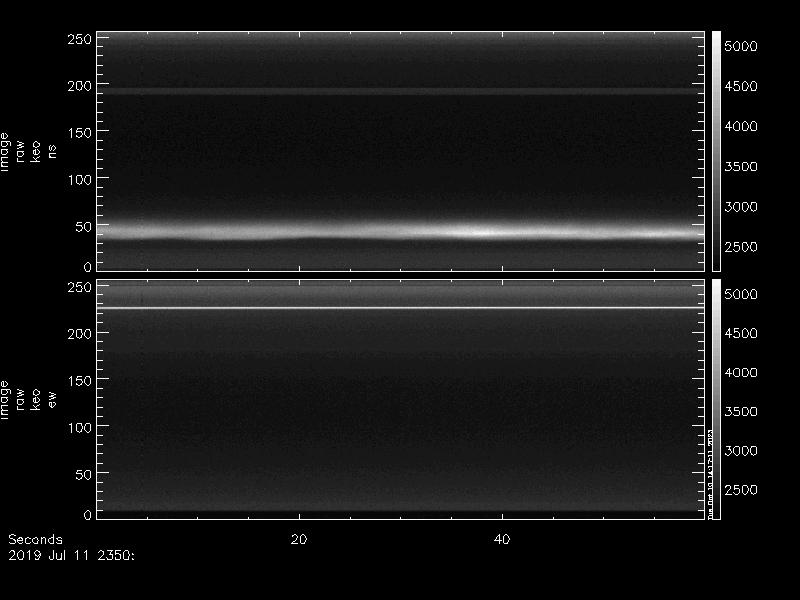Click the '150' tick label on the ns keogram
800x600 pixels.
click(x=80, y=133)
